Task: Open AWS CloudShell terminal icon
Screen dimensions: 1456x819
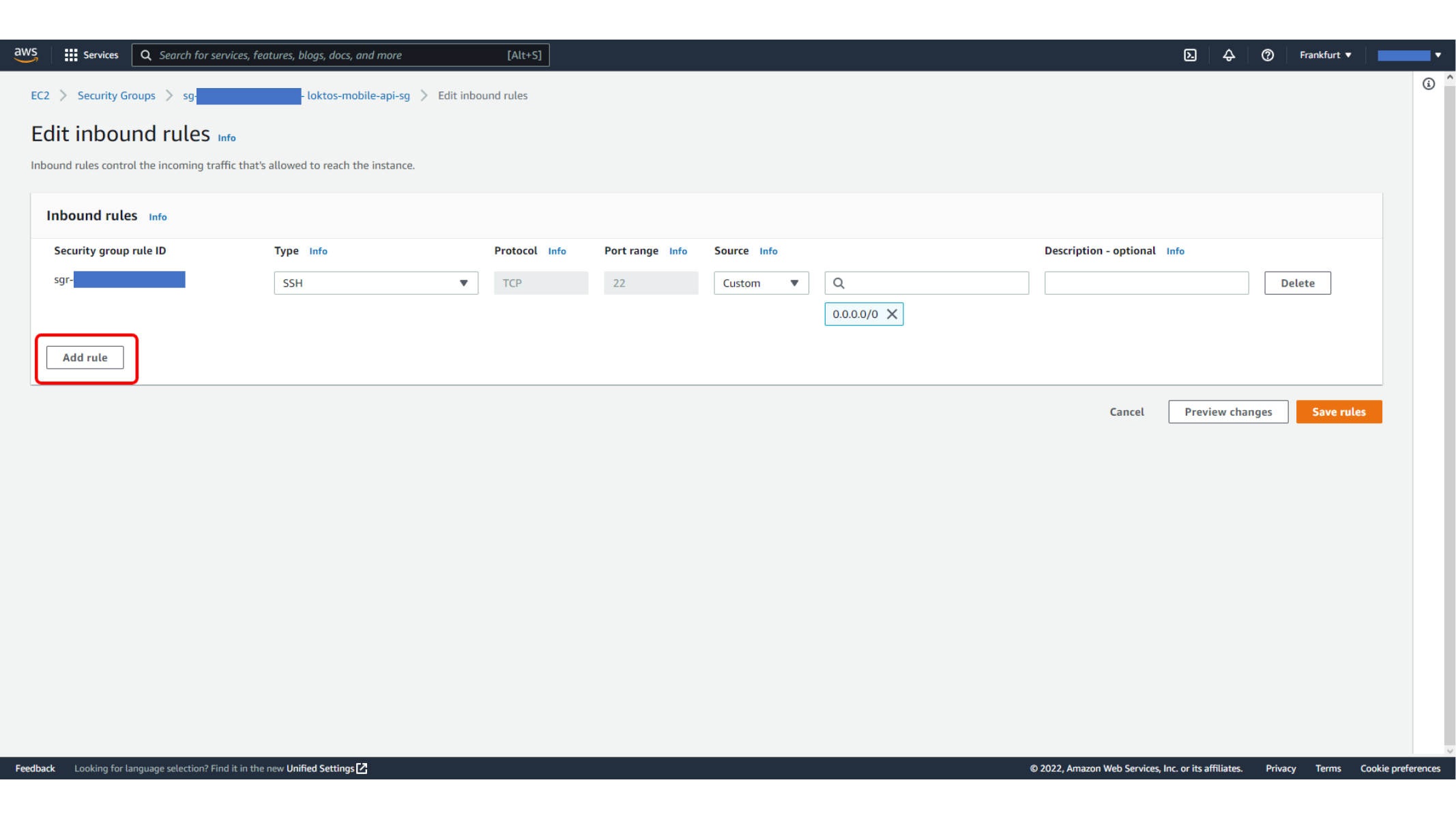Action: click(1190, 55)
